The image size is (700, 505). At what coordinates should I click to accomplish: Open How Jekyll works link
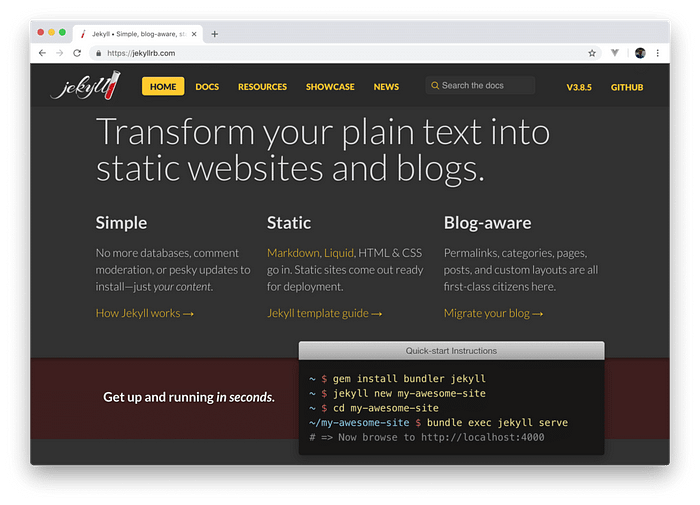click(145, 313)
